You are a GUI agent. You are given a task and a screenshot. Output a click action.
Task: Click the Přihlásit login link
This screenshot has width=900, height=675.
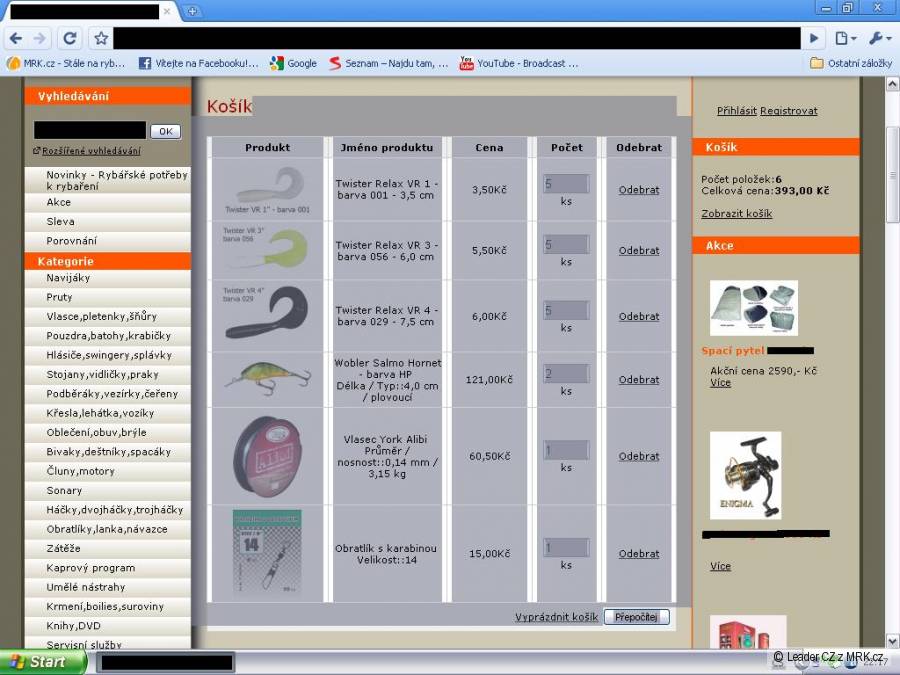[736, 111]
